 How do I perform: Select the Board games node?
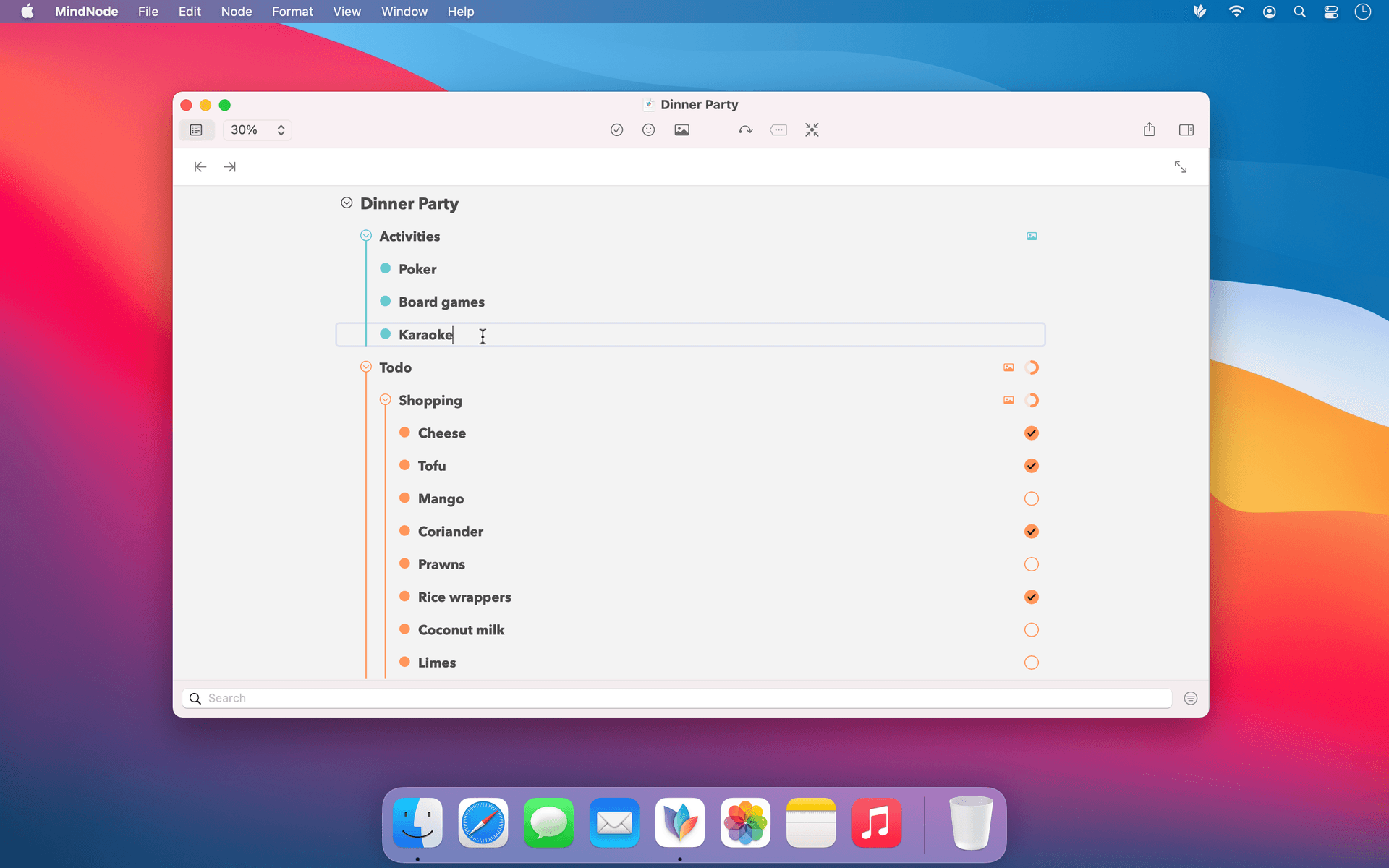(x=441, y=302)
